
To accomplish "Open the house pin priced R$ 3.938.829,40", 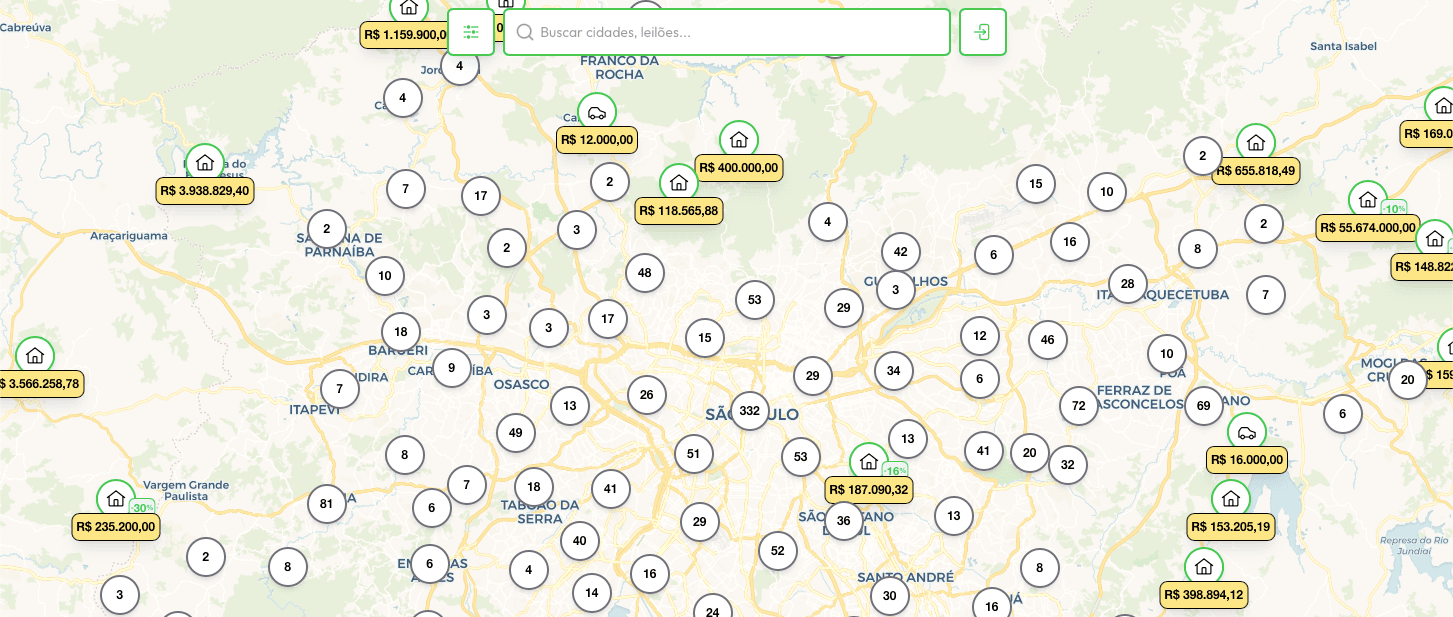I will coord(205,161).
